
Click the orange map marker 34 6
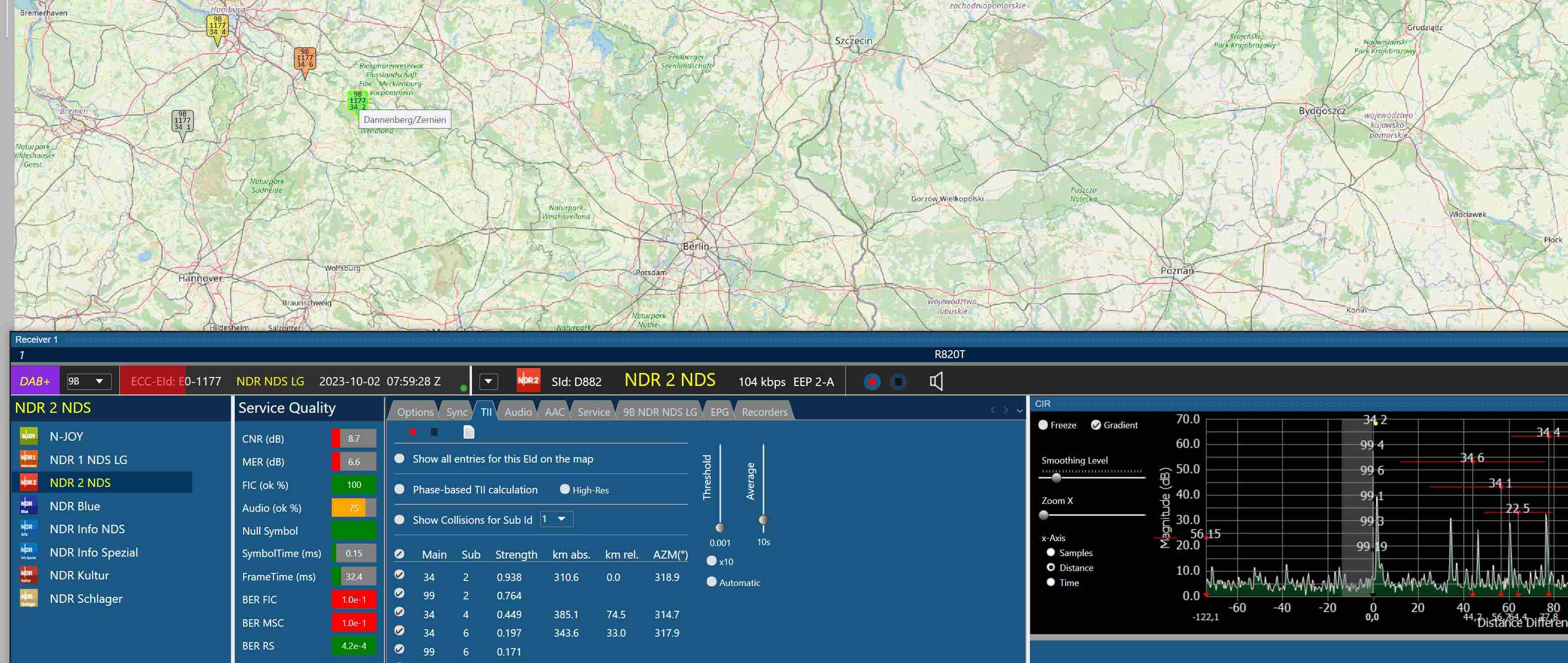point(305,63)
